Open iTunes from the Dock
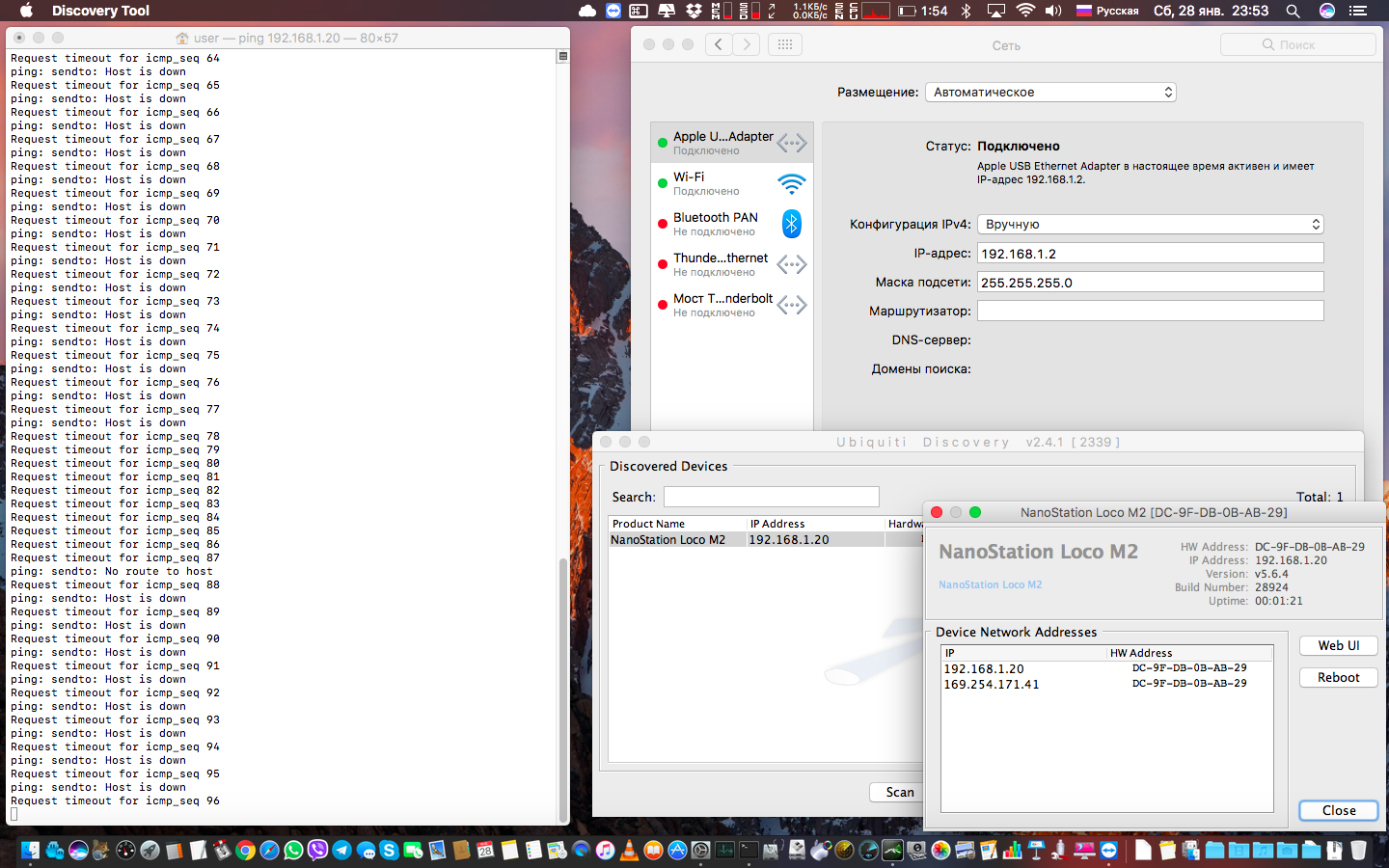The image size is (1389, 868). [605, 850]
